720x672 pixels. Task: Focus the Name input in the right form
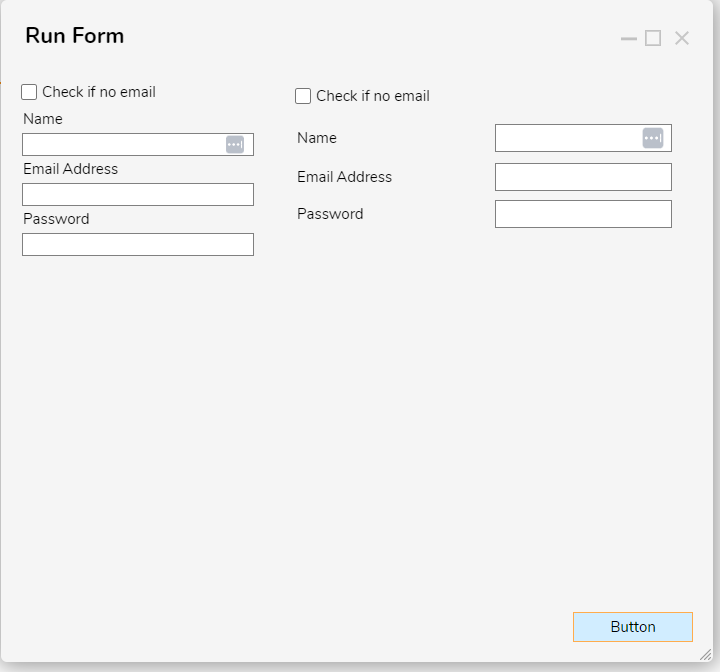(x=583, y=138)
